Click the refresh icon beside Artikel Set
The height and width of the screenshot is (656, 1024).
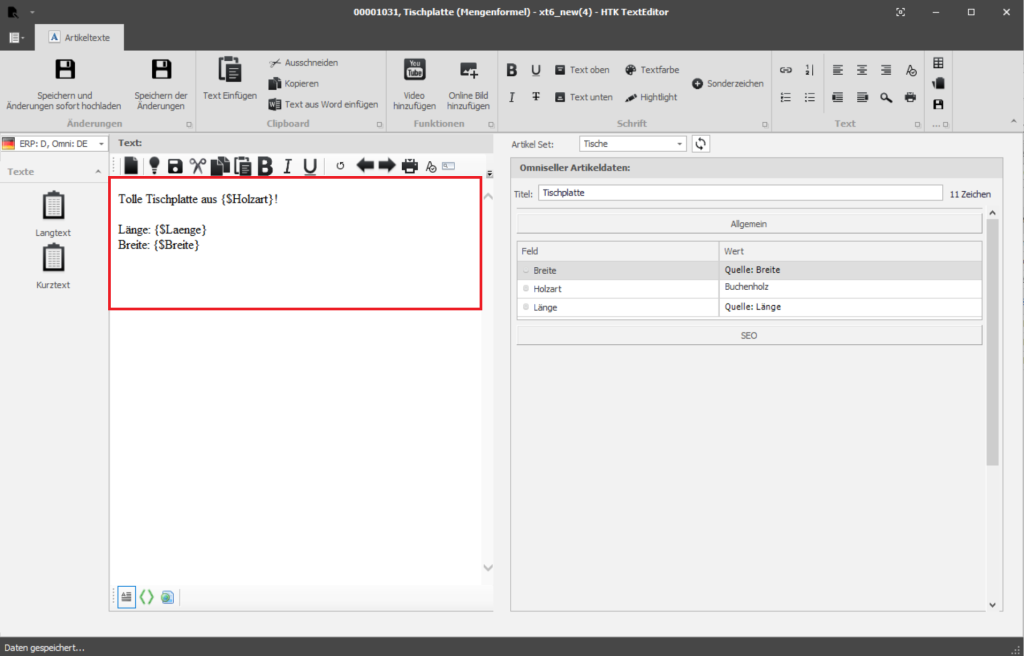(701, 144)
